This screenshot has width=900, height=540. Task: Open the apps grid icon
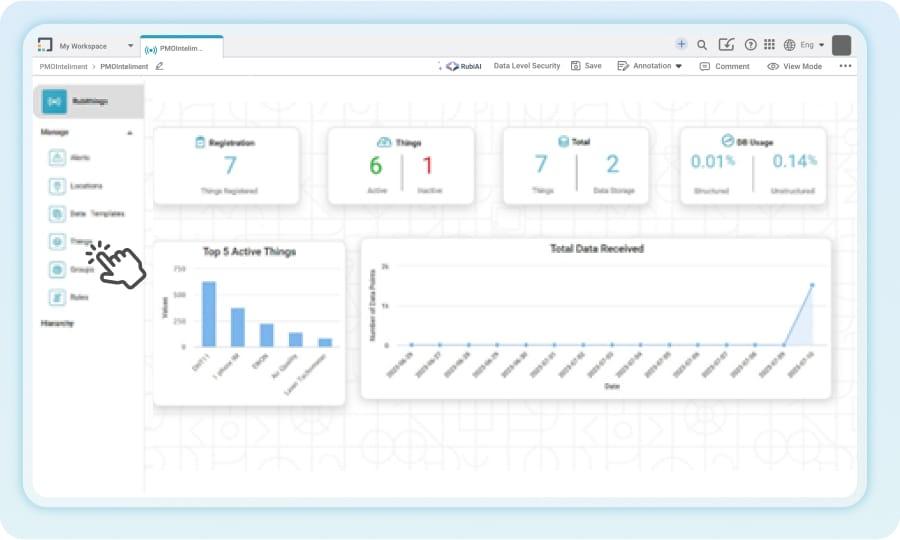pyautogui.click(x=769, y=45)
